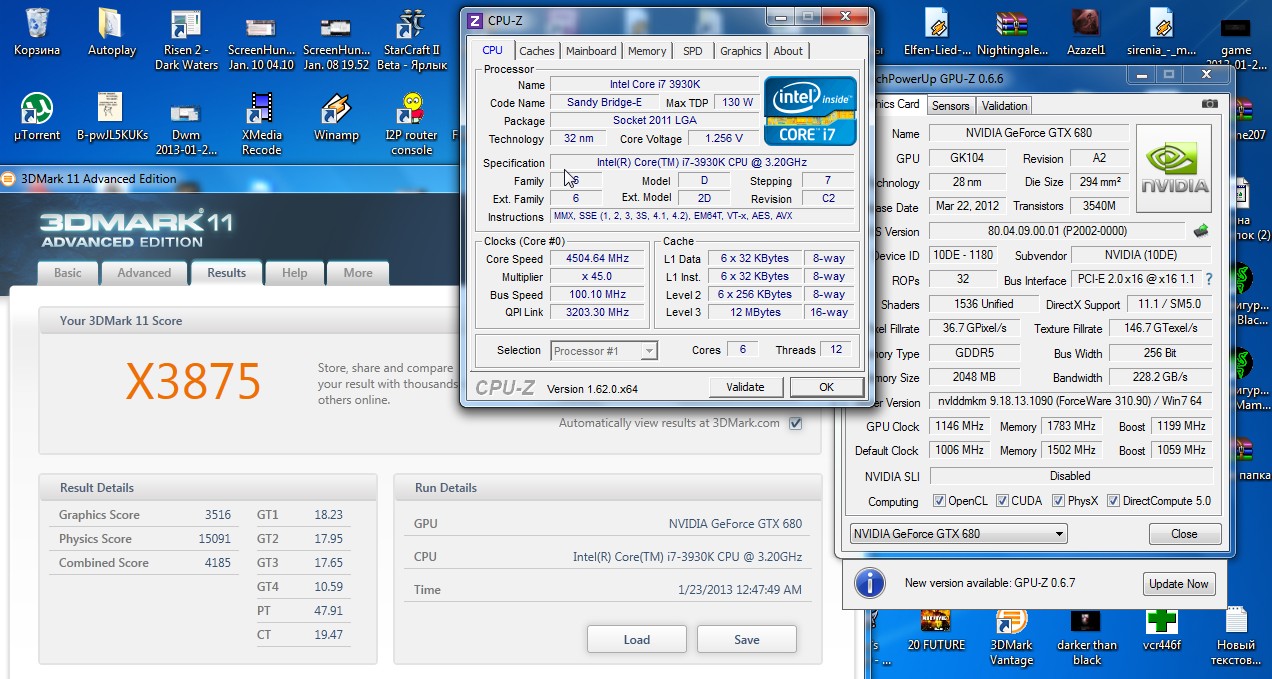Open XMedia Recode desktop icon
Image resolution: width=1272 pixels, height=679 pixels.
click(261, 108)
